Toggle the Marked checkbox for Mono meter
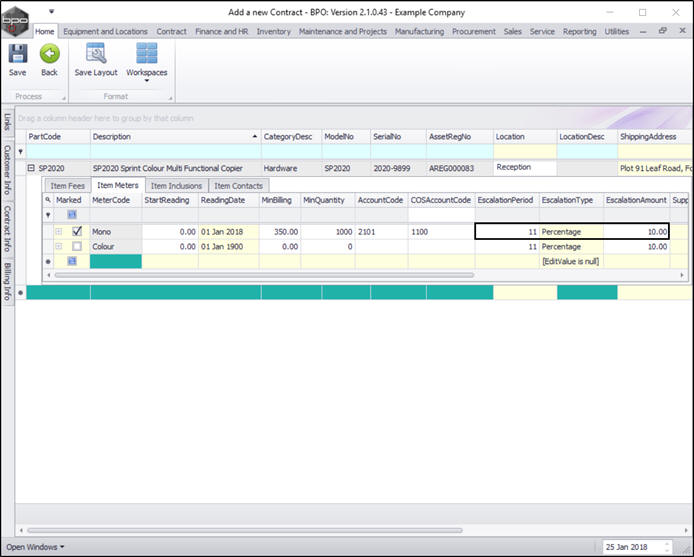 click(77, 231)
